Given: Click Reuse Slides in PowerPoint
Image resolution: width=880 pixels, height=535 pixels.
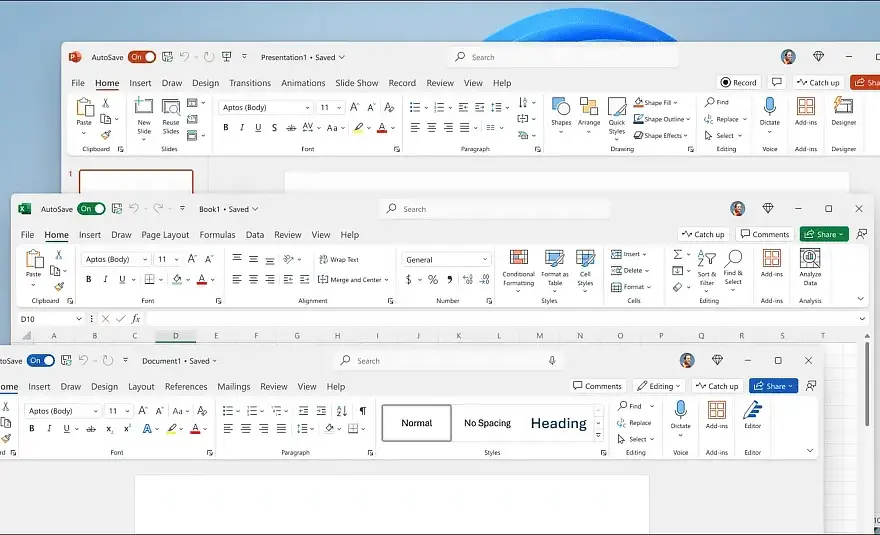Looking at the screenshot, I should [171, 115].
